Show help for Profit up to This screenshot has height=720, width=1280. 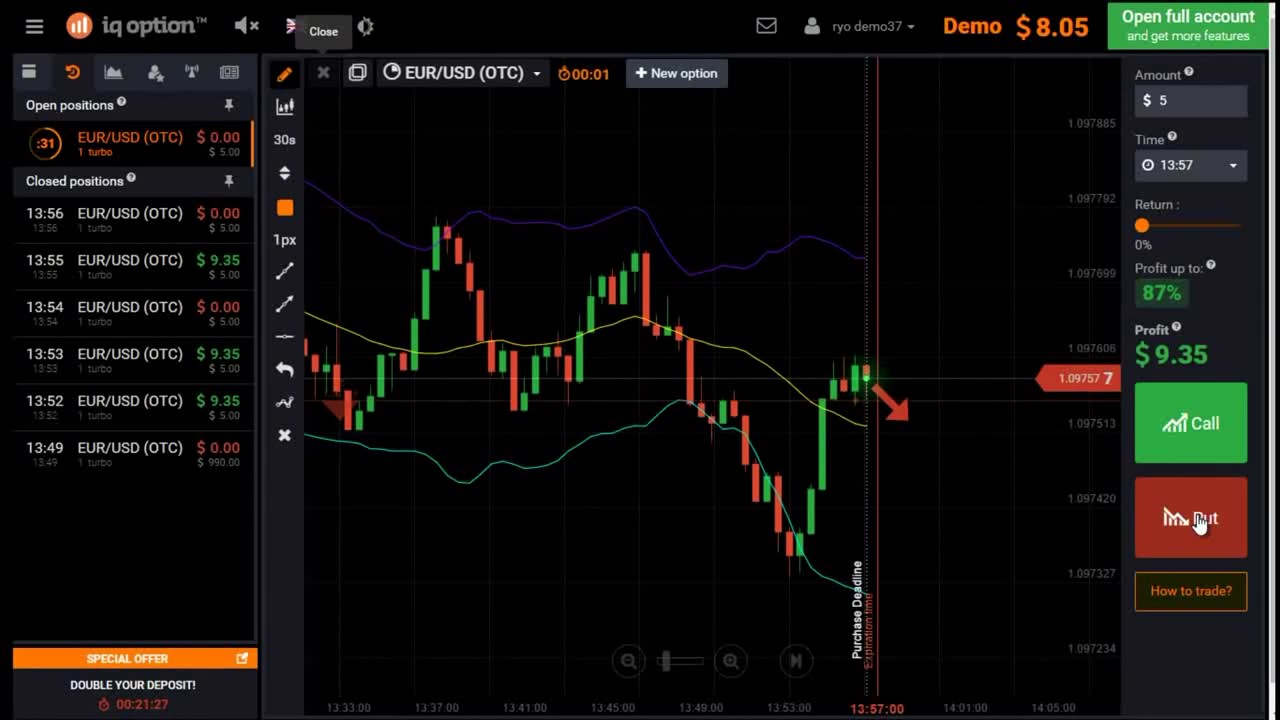1211,265
